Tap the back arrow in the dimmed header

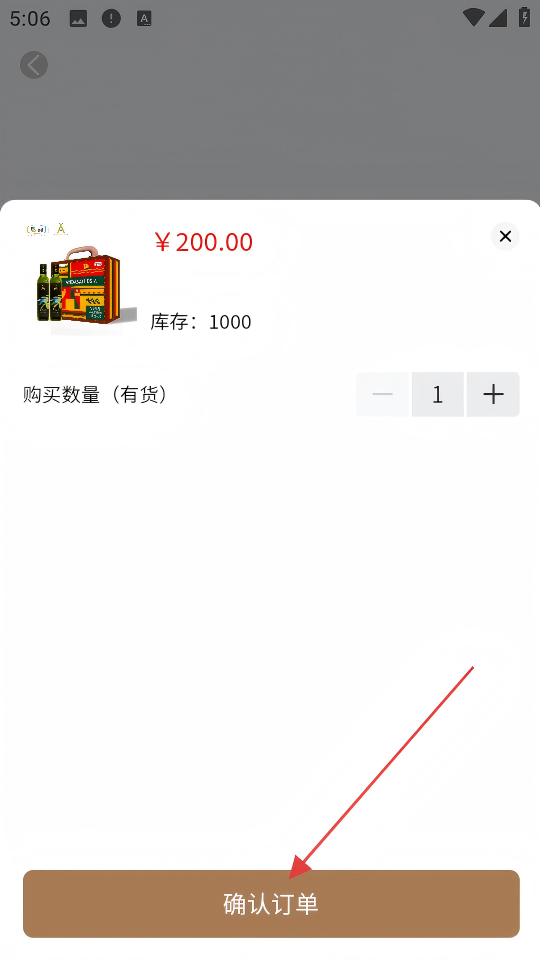coord(34,65)
